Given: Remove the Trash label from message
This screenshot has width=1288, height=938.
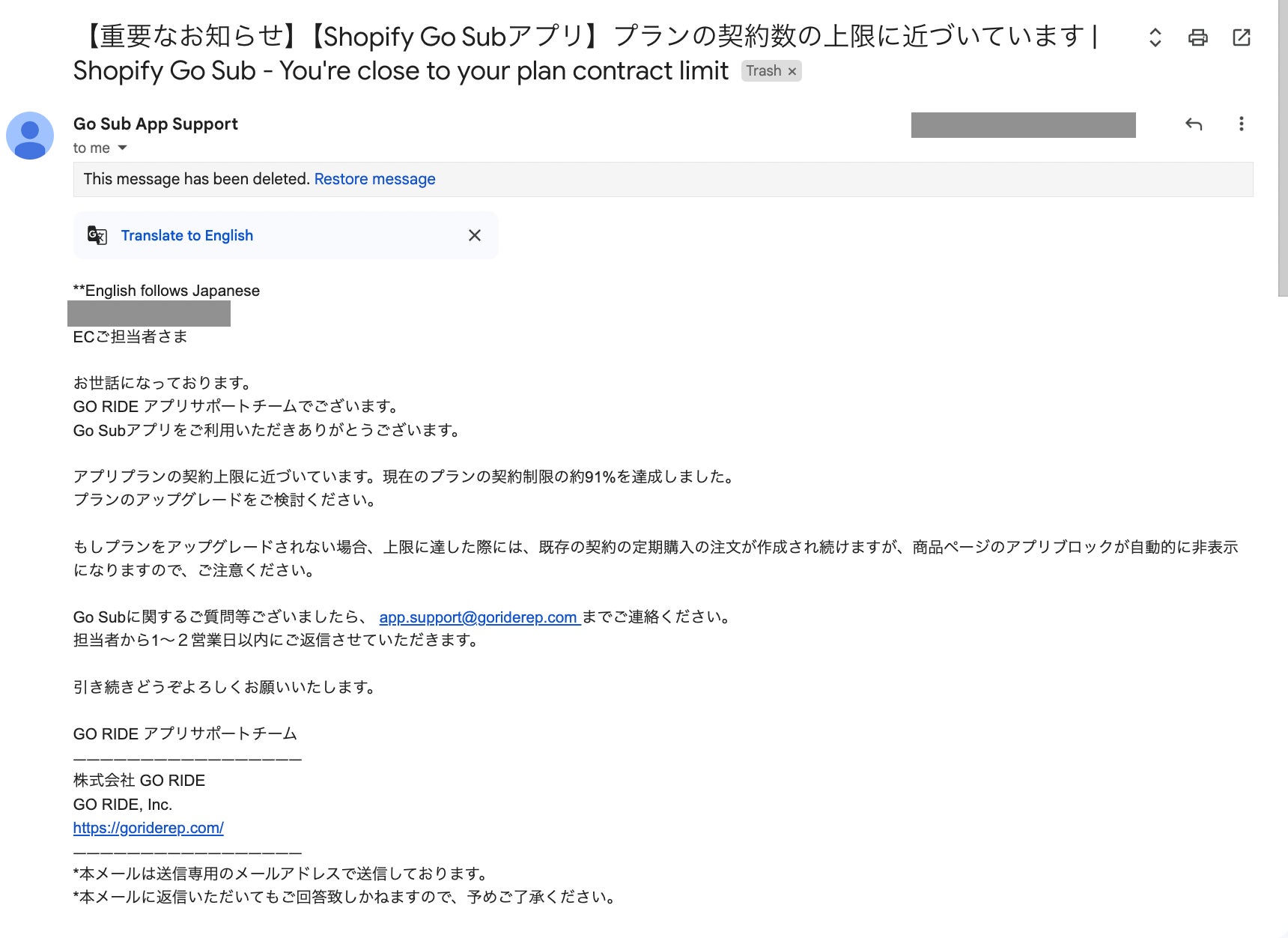Looking at the screenshot, I should 792,71.
